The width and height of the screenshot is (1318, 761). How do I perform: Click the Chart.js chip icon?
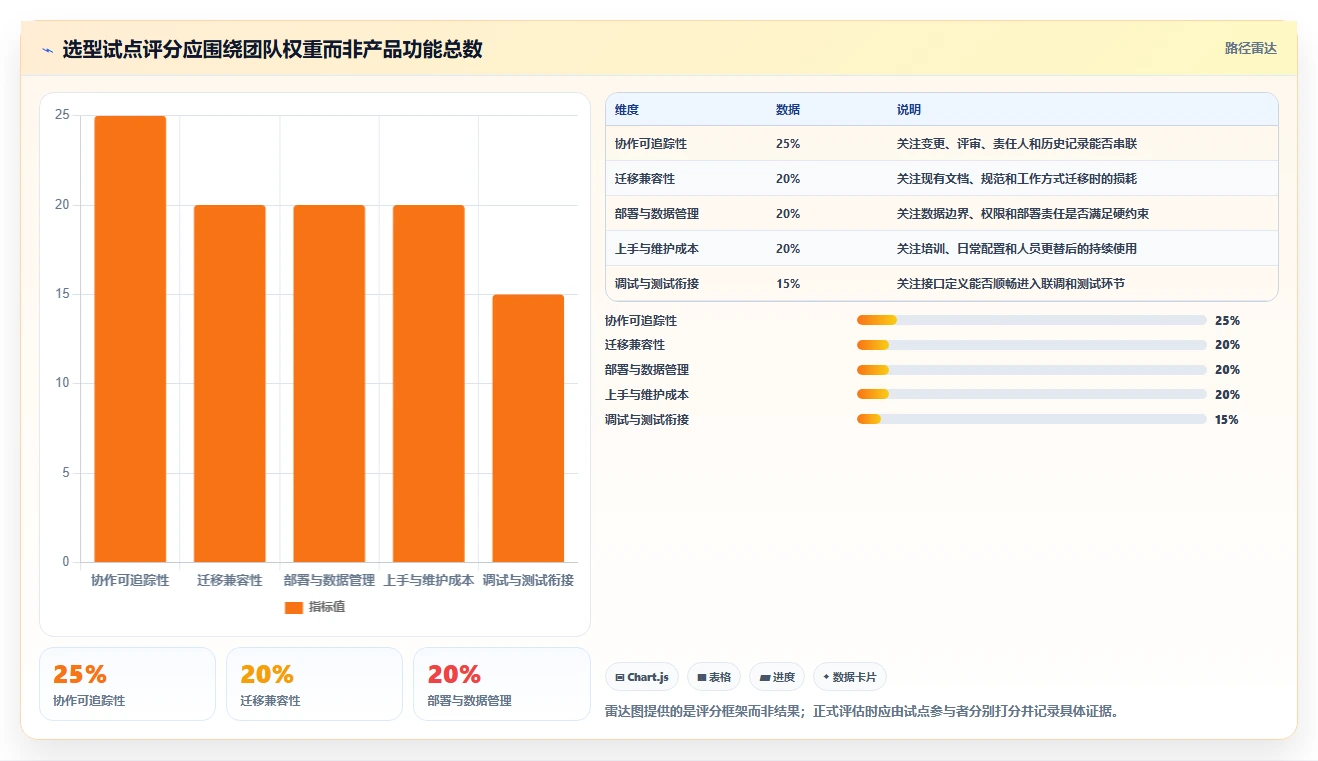pos(620,677)
